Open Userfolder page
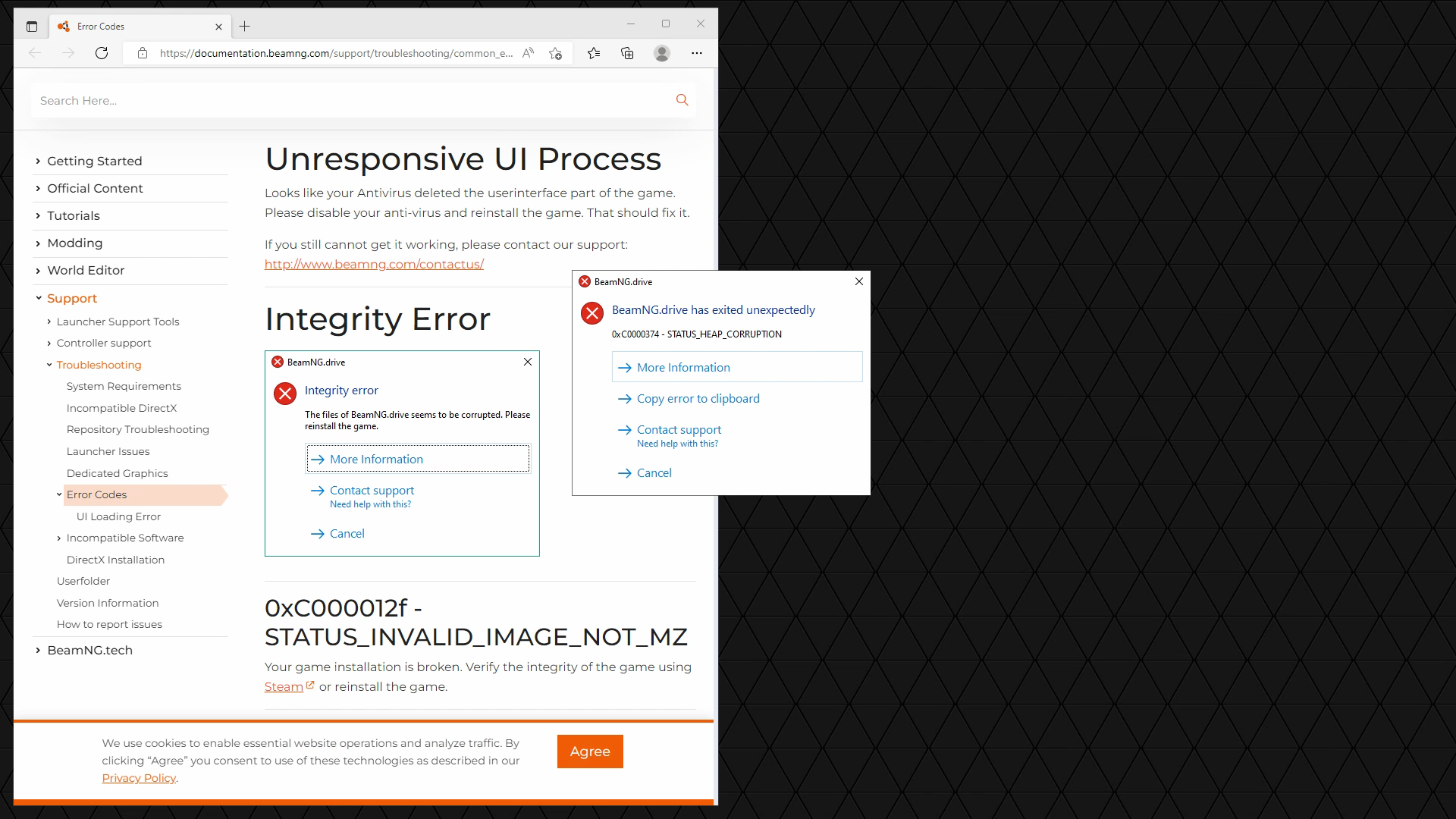This screenshot has height=819, width=1456. pos(83,581)
